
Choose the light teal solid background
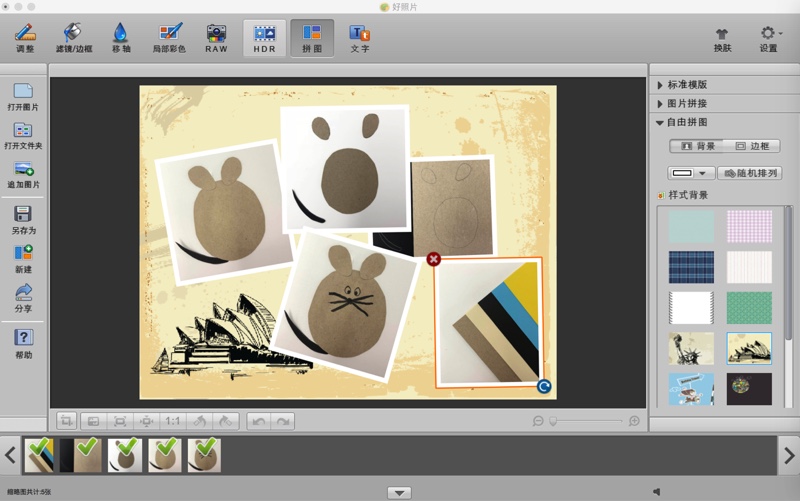coord(691,227)
